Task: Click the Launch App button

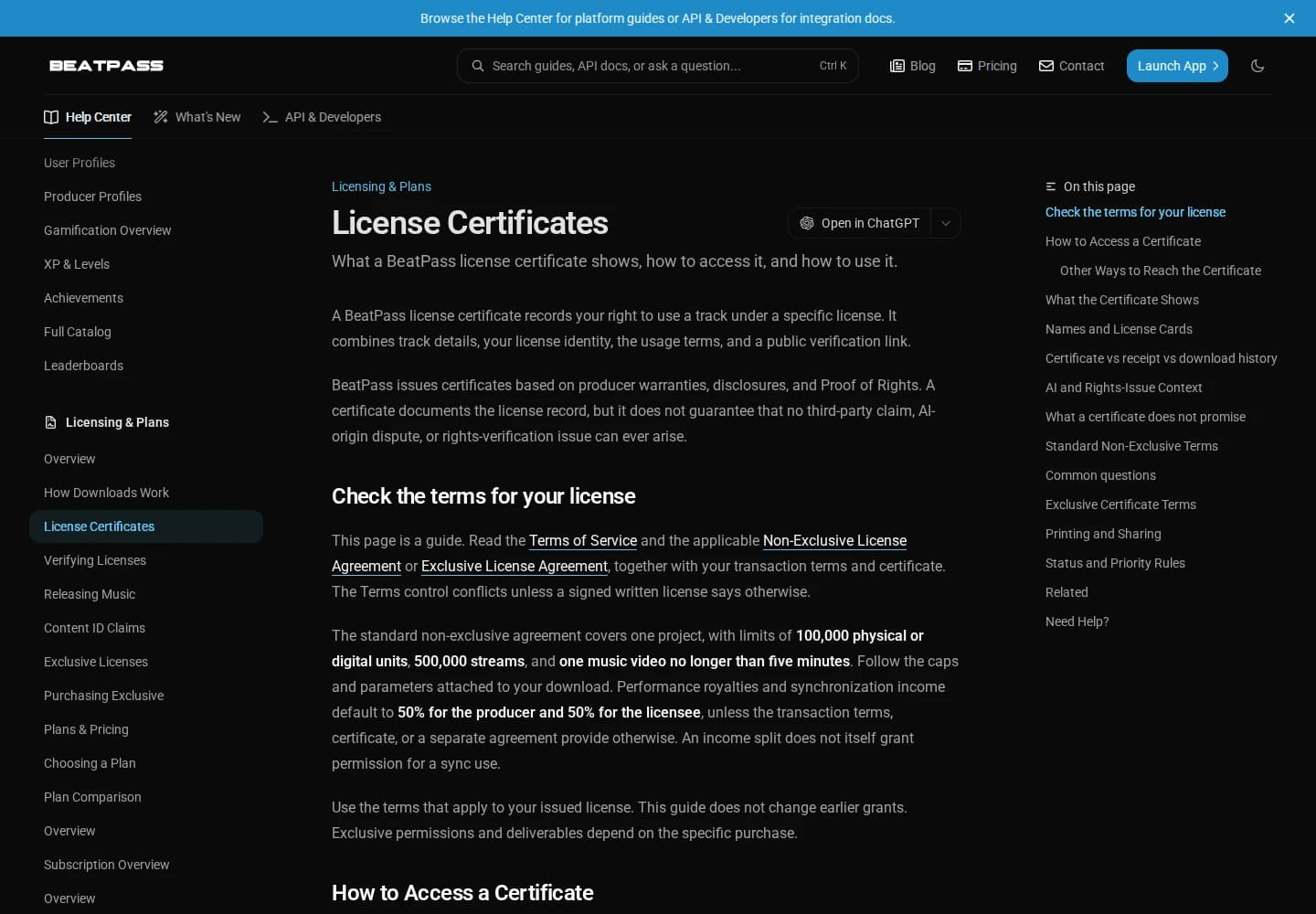Action: (1177, 66)
